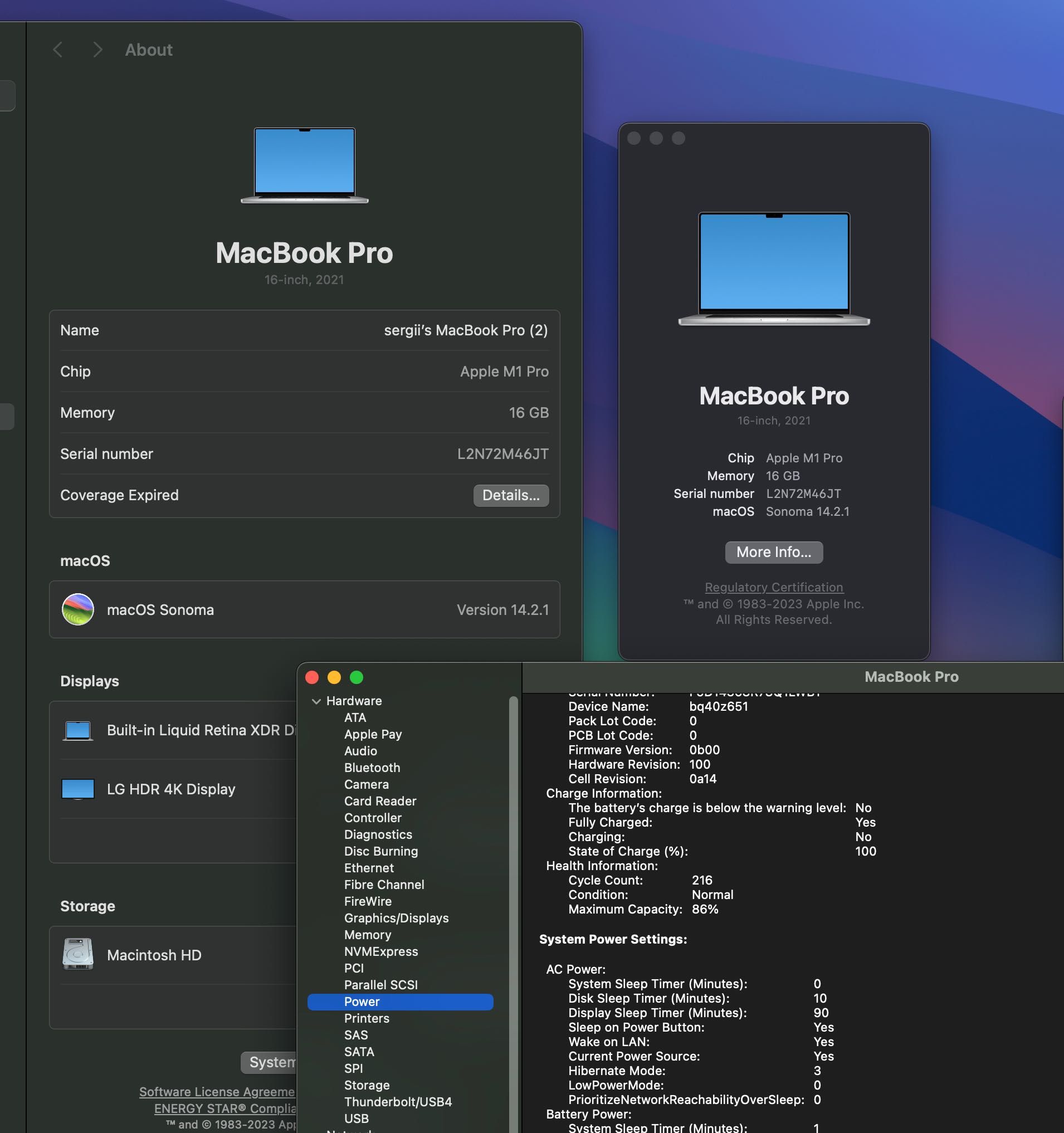Select Controller in hardware list
This screenshot has height=1133, width=1064.
[x=373, y=818]
